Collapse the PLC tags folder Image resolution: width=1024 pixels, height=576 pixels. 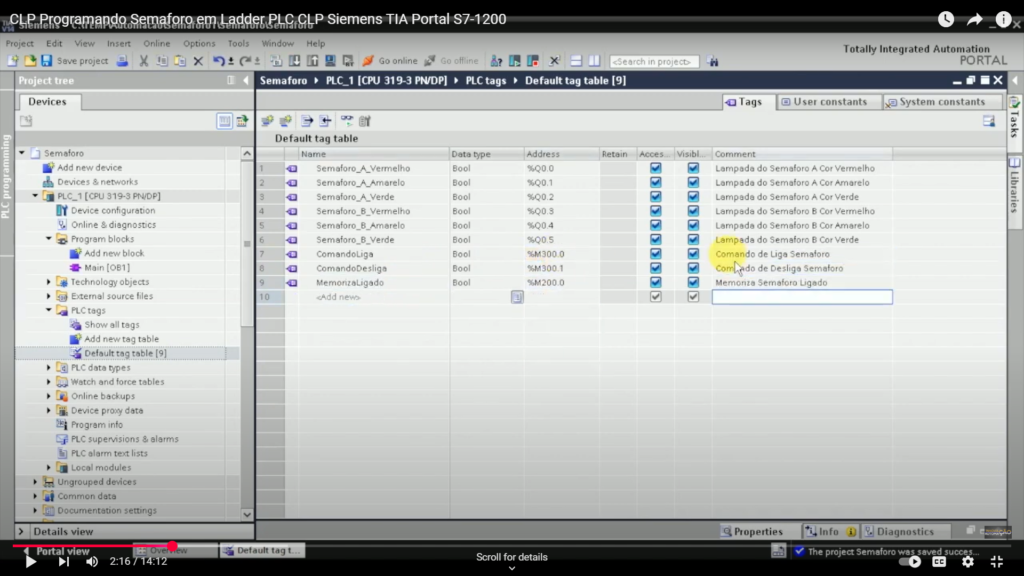pyautogui.click(x=49, y=311)
